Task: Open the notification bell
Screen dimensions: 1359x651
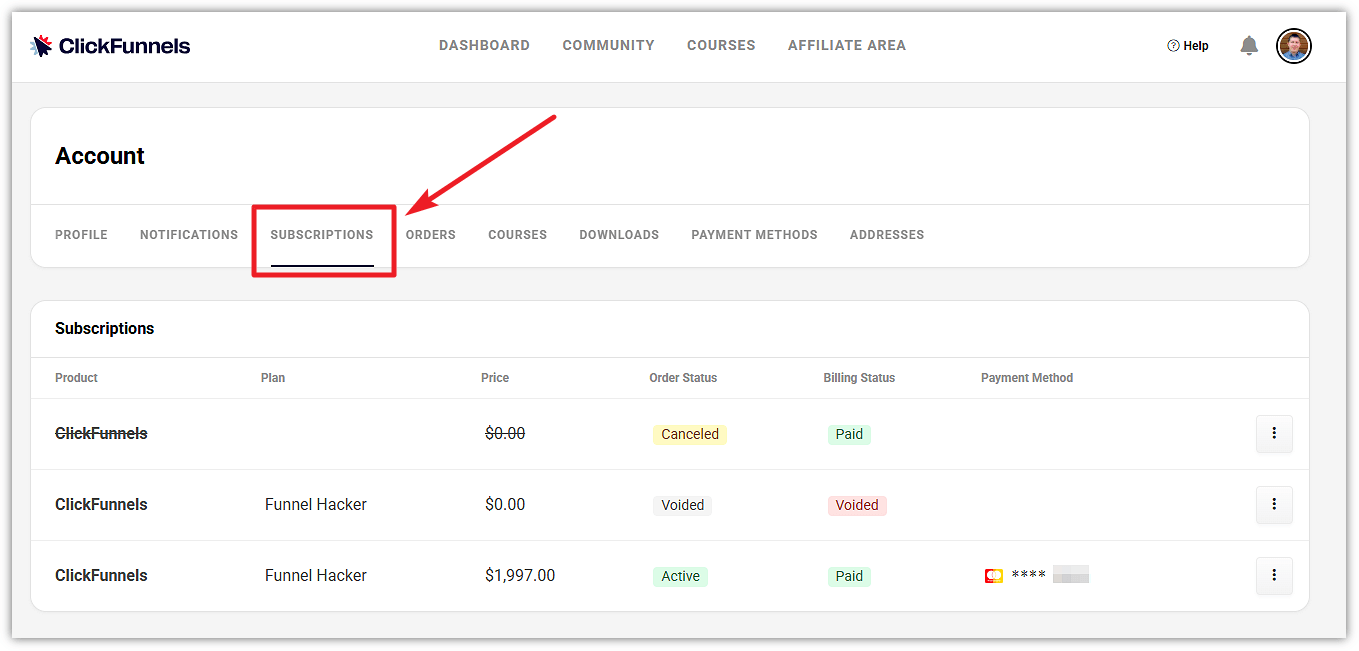Action: pyautogui.click(x=1248, y=45)
